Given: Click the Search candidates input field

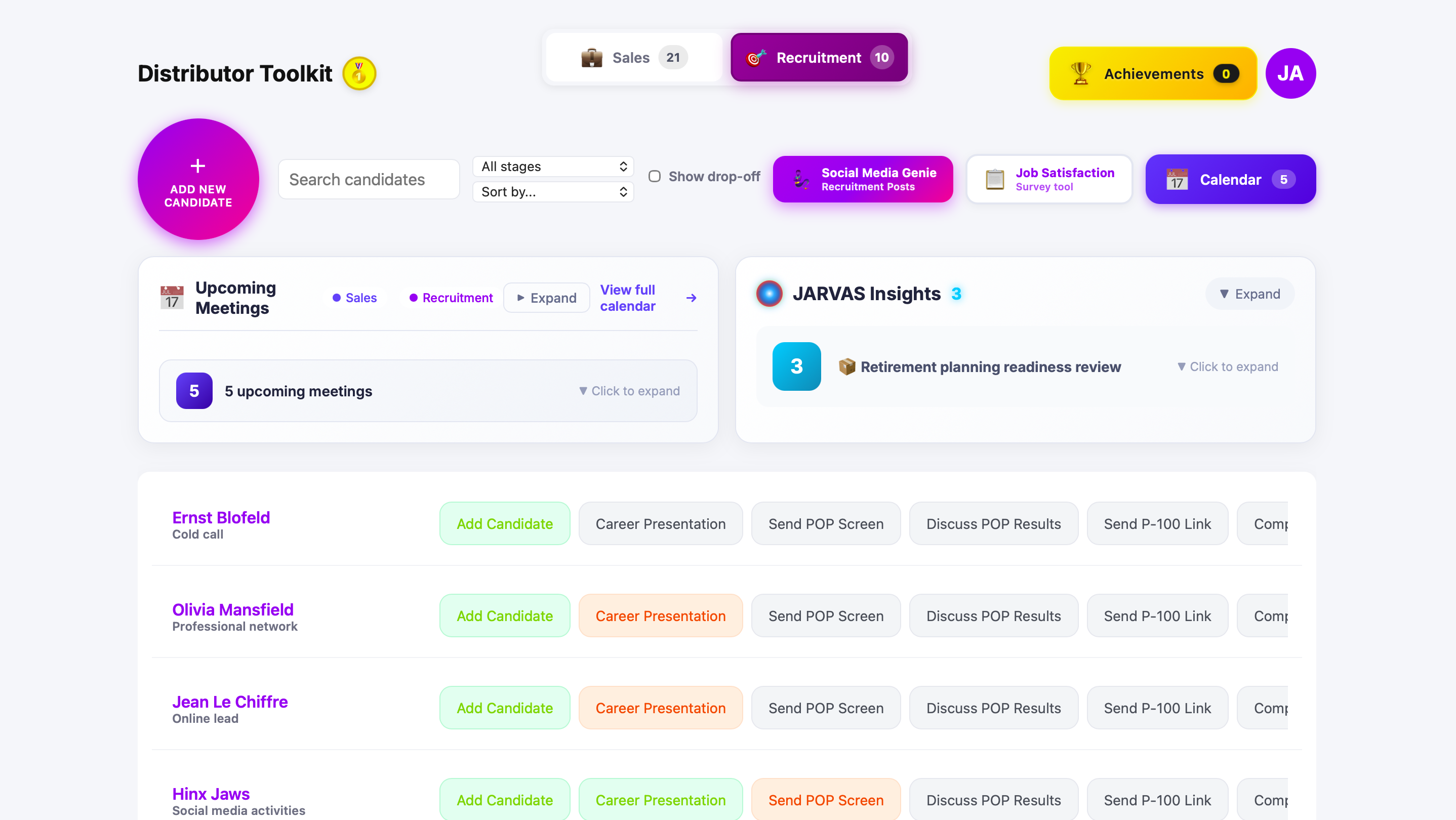Looking at the screenshot, I should coord(369,179).
